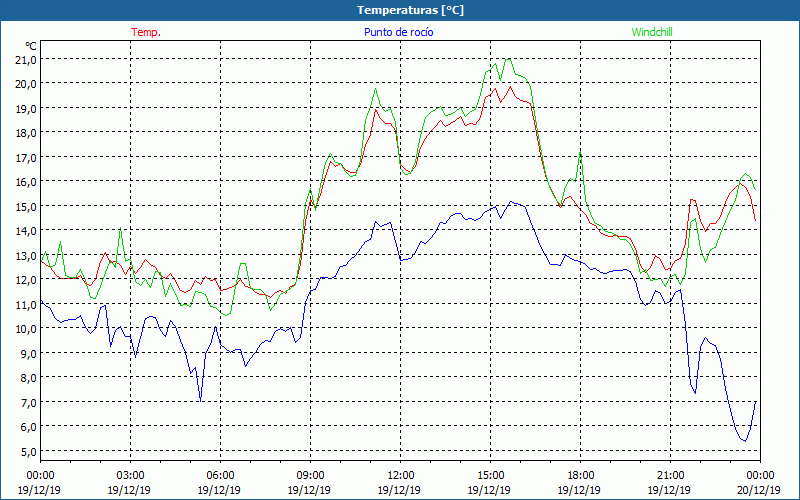Screen dimensions: 800x500
Task: Click the '18,0' y-axis value
Action: pyautogui.click(x=27, y=133)
